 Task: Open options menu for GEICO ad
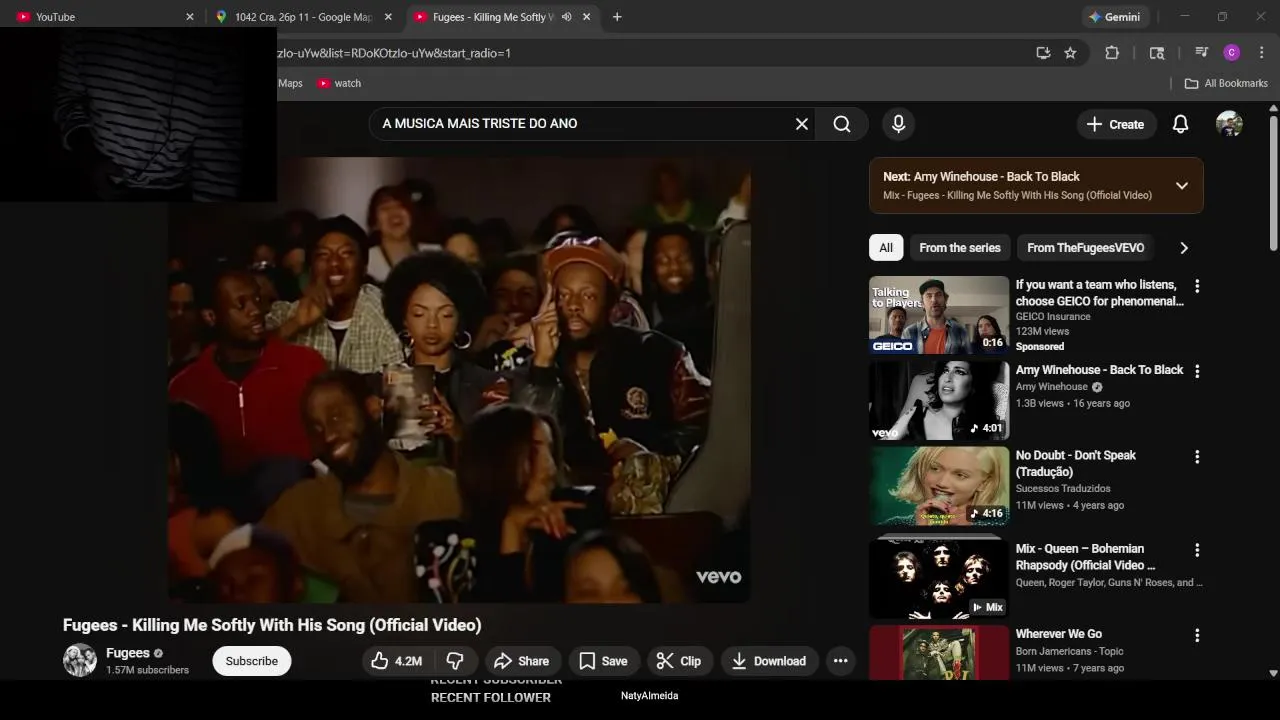point(1196,286)
